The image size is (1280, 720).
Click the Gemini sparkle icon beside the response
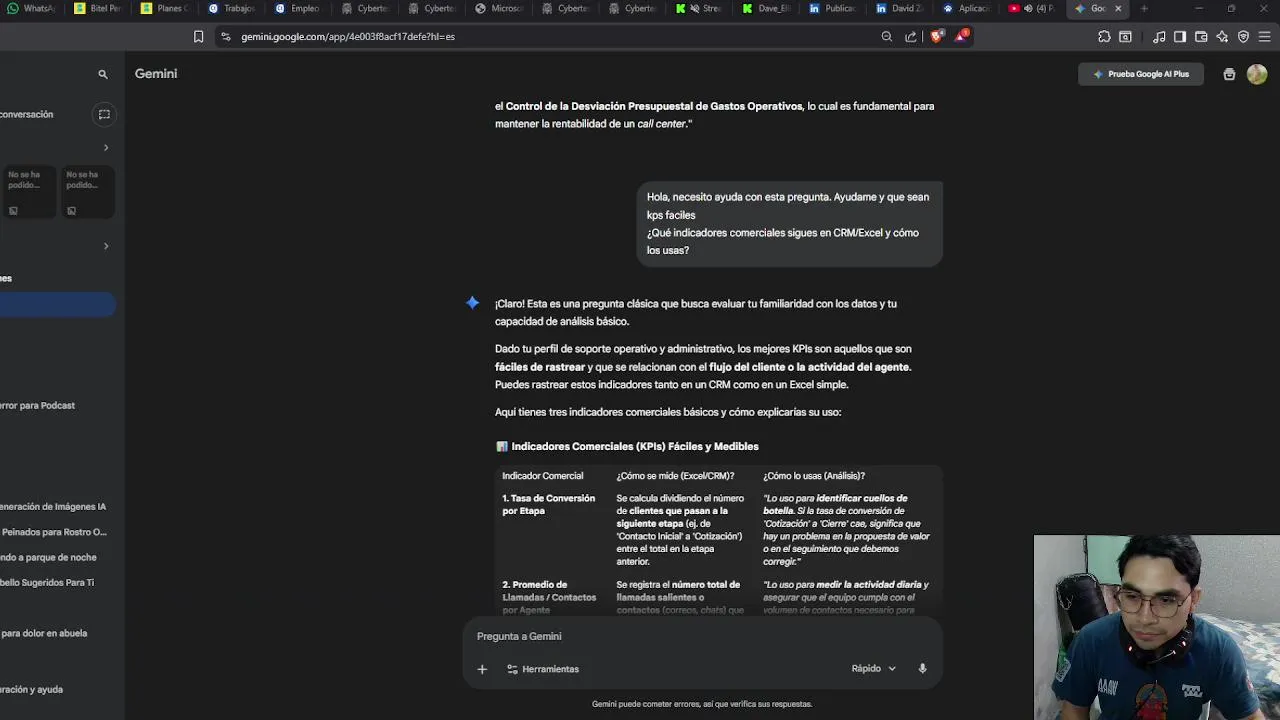pos(472,303)
